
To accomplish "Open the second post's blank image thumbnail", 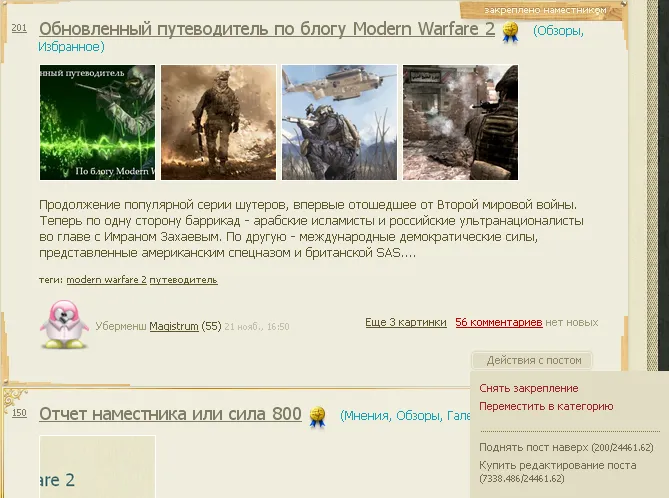I will pos(97,466).
